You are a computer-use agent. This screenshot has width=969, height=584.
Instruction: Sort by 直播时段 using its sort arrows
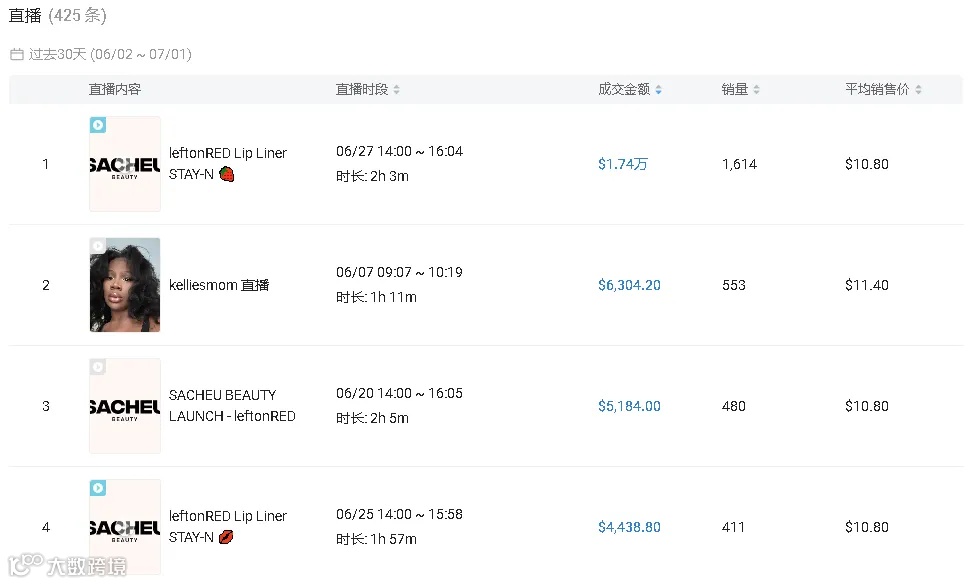click(396, 90)
